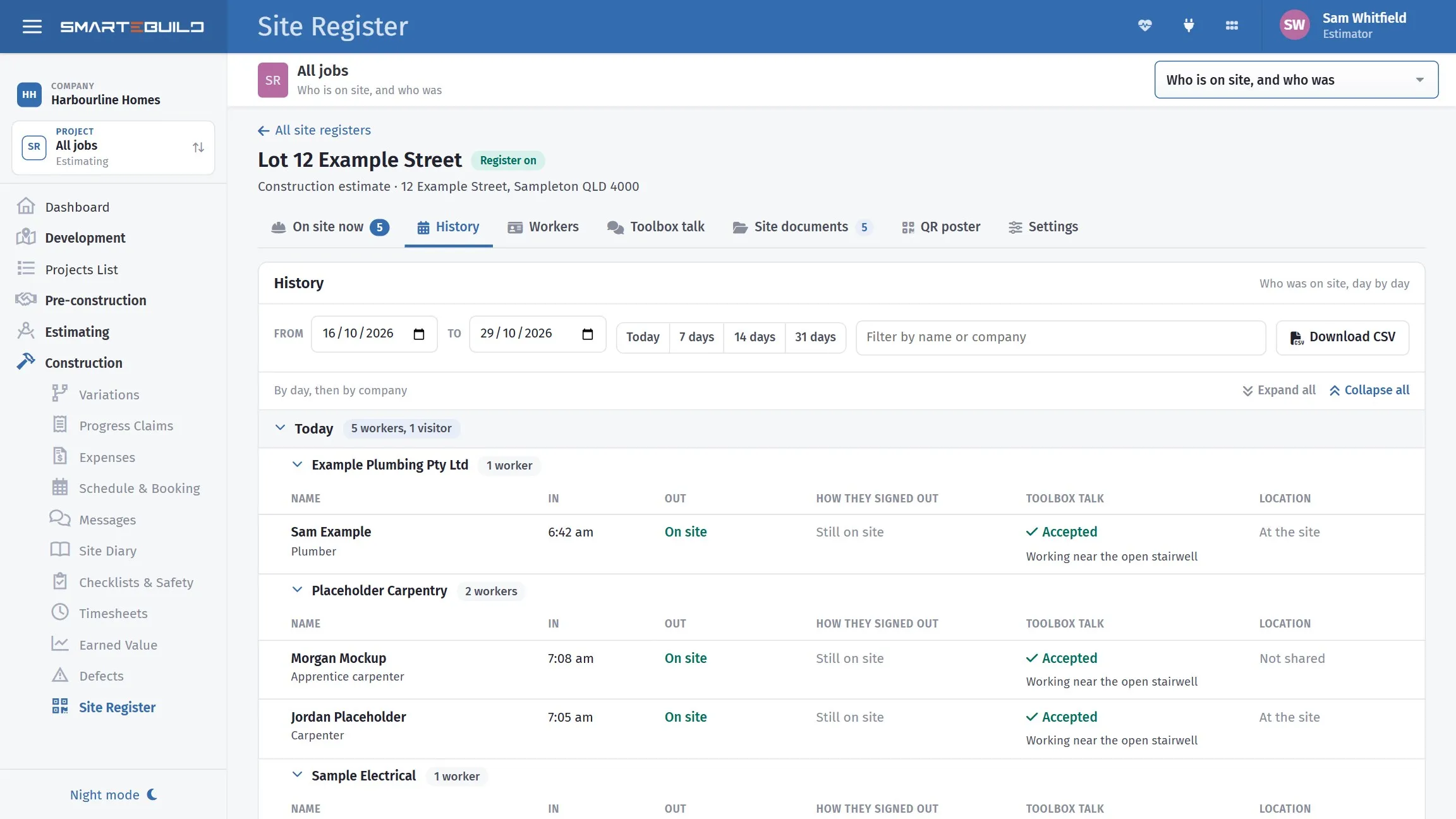Open the apps grid icon in header
This screenshot has height=819, width=1456.
(x=1232, y=26)
